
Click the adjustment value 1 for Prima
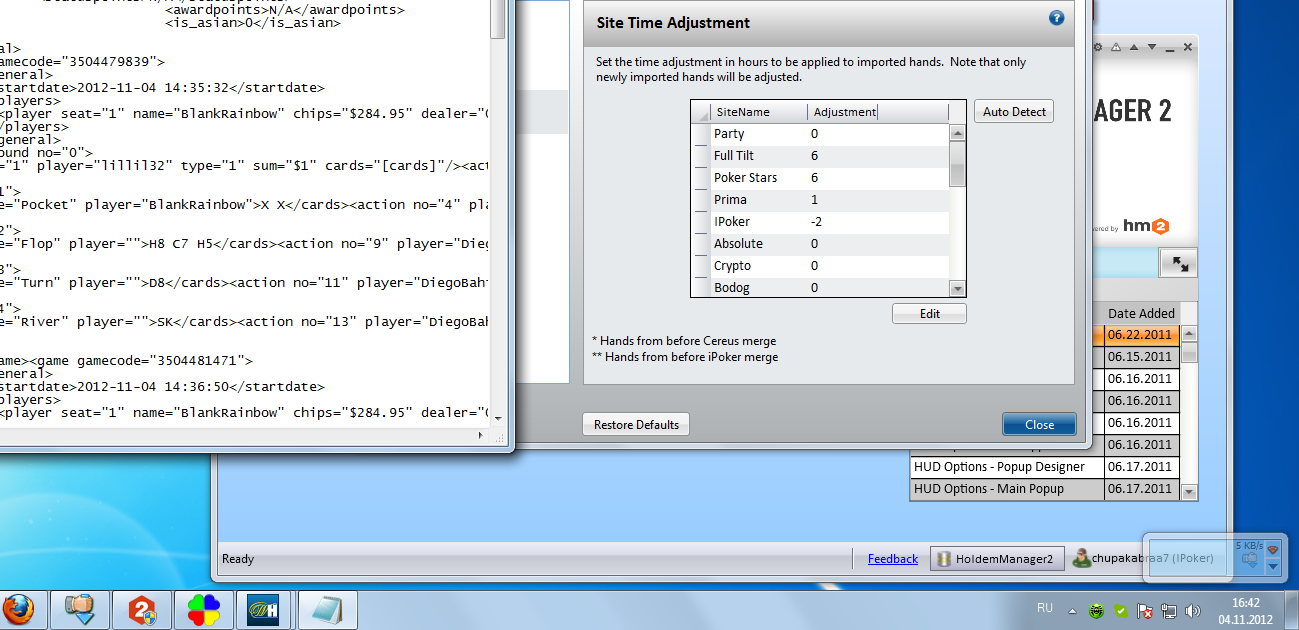coord(814,200)
